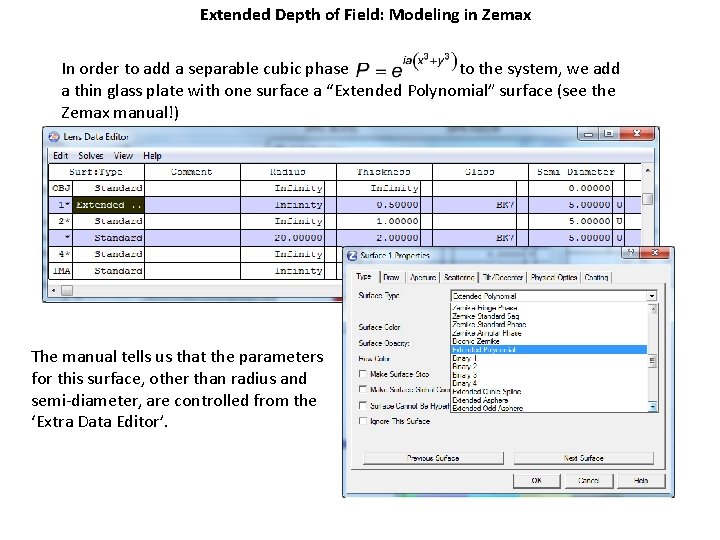Confirm with the OK button
720x540 pixels.
click(x=536, y=480)
